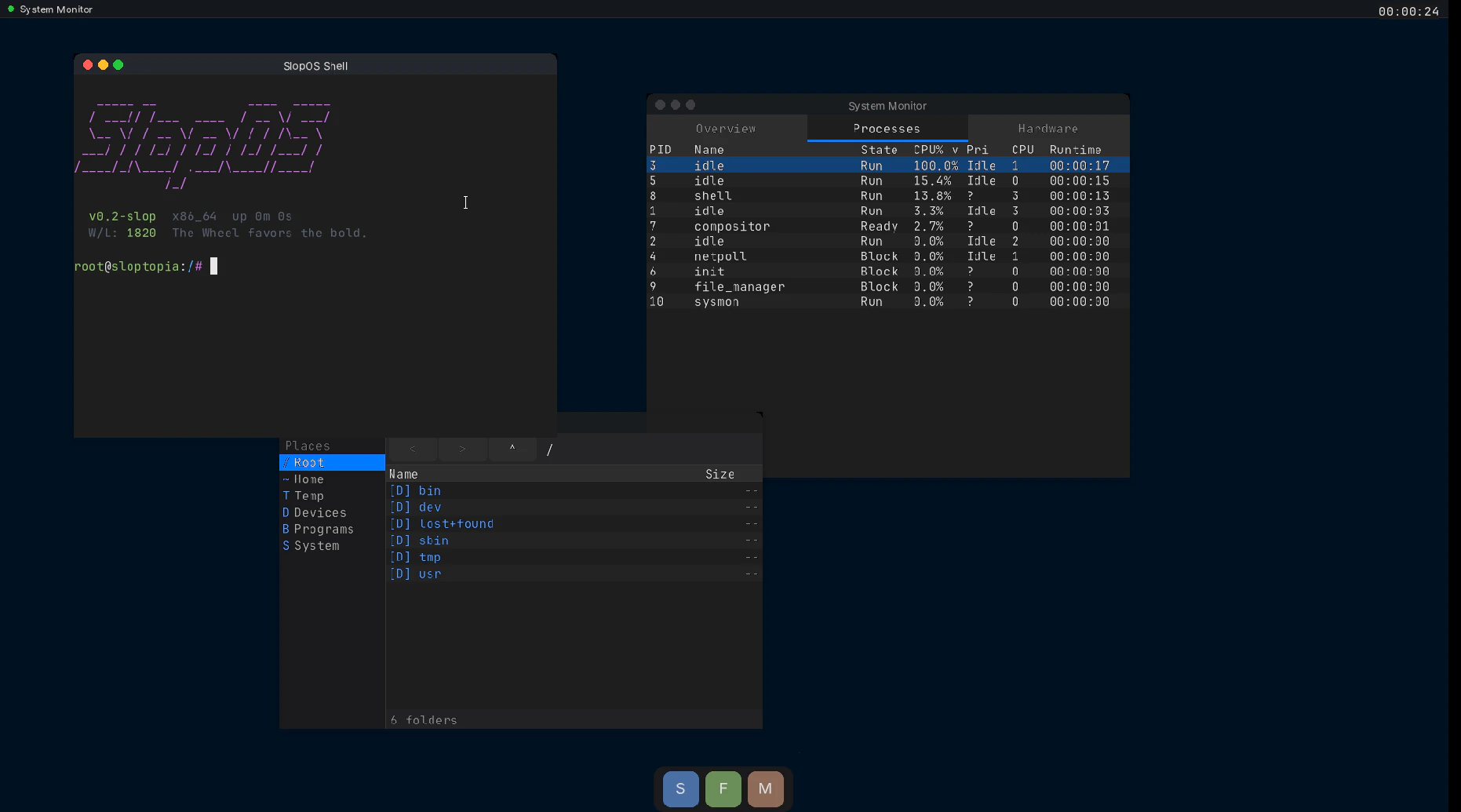This screenshot has width=1461, height=812.
Task: Navigate back using the left arrow button
Action: click(413, 449)
